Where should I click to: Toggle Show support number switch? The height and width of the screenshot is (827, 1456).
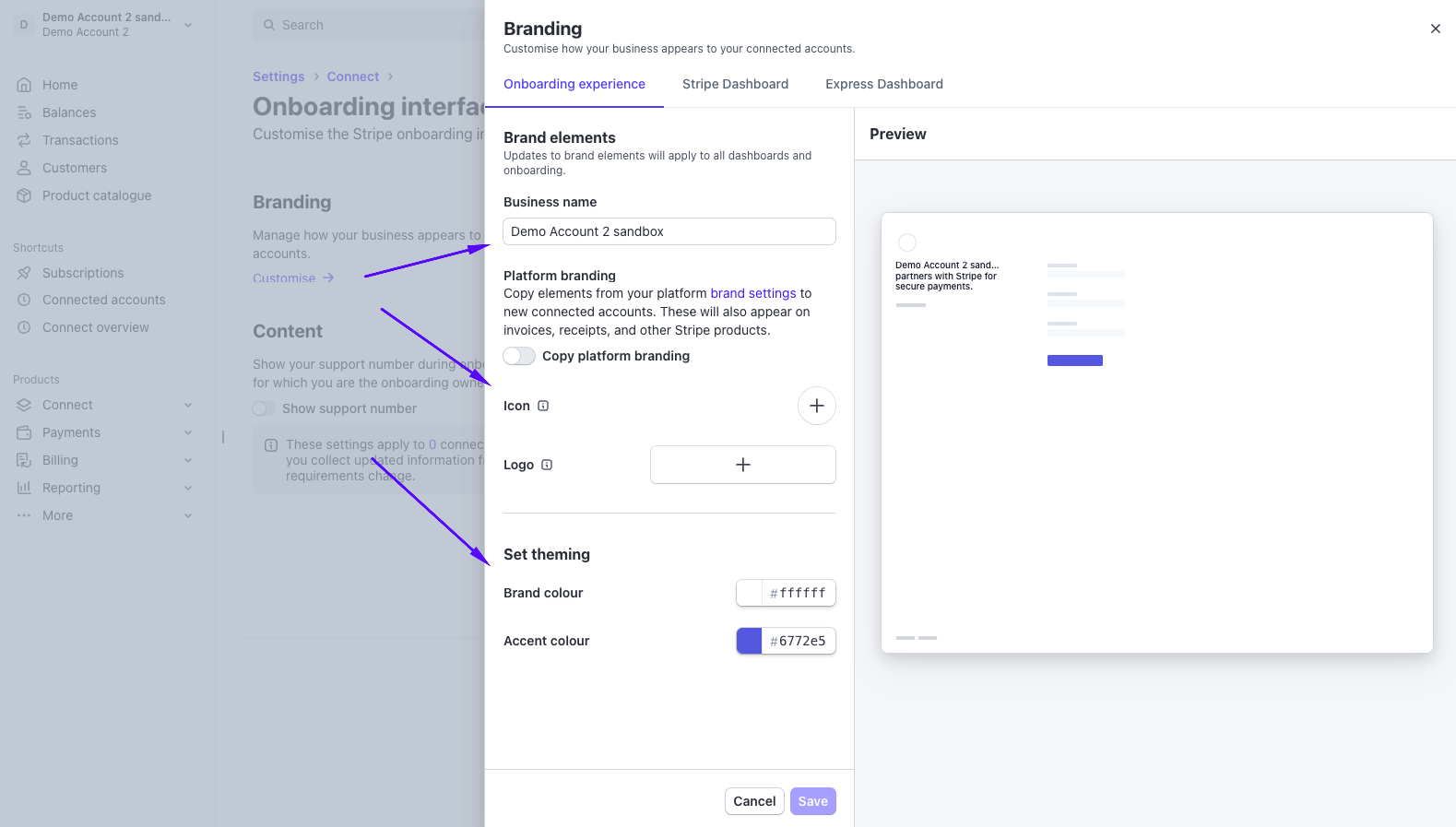pyautogui.click(x=264, y=408)
